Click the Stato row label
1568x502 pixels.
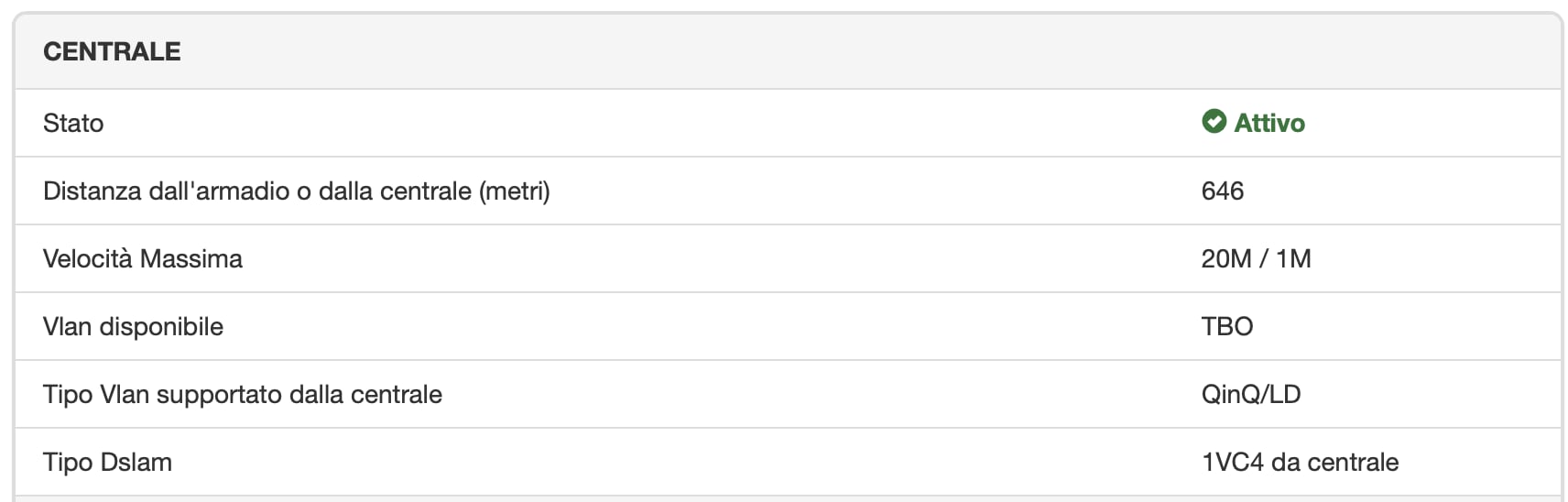click(73, 123)
